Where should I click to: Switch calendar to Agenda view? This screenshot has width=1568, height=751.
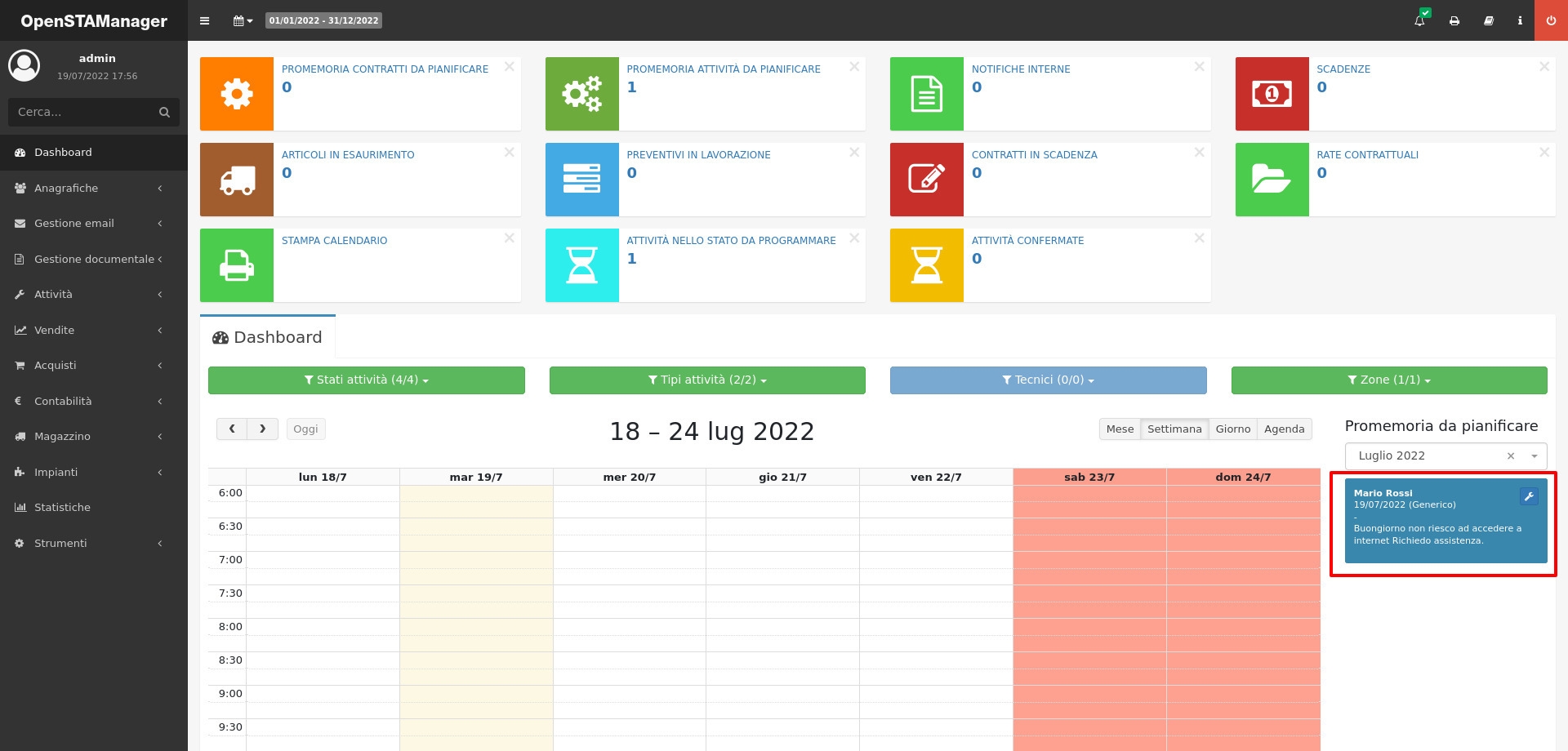[1284, 429]
